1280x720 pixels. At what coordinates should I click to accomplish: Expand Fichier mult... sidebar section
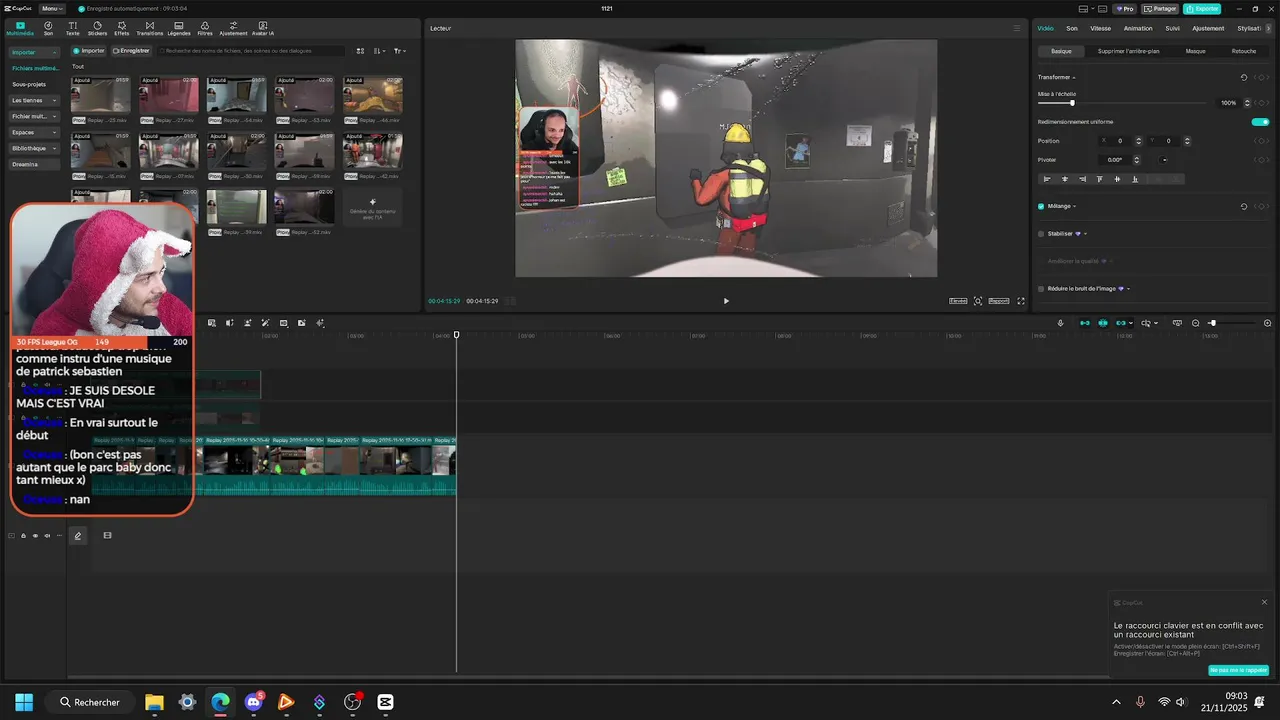pos(34,116)
